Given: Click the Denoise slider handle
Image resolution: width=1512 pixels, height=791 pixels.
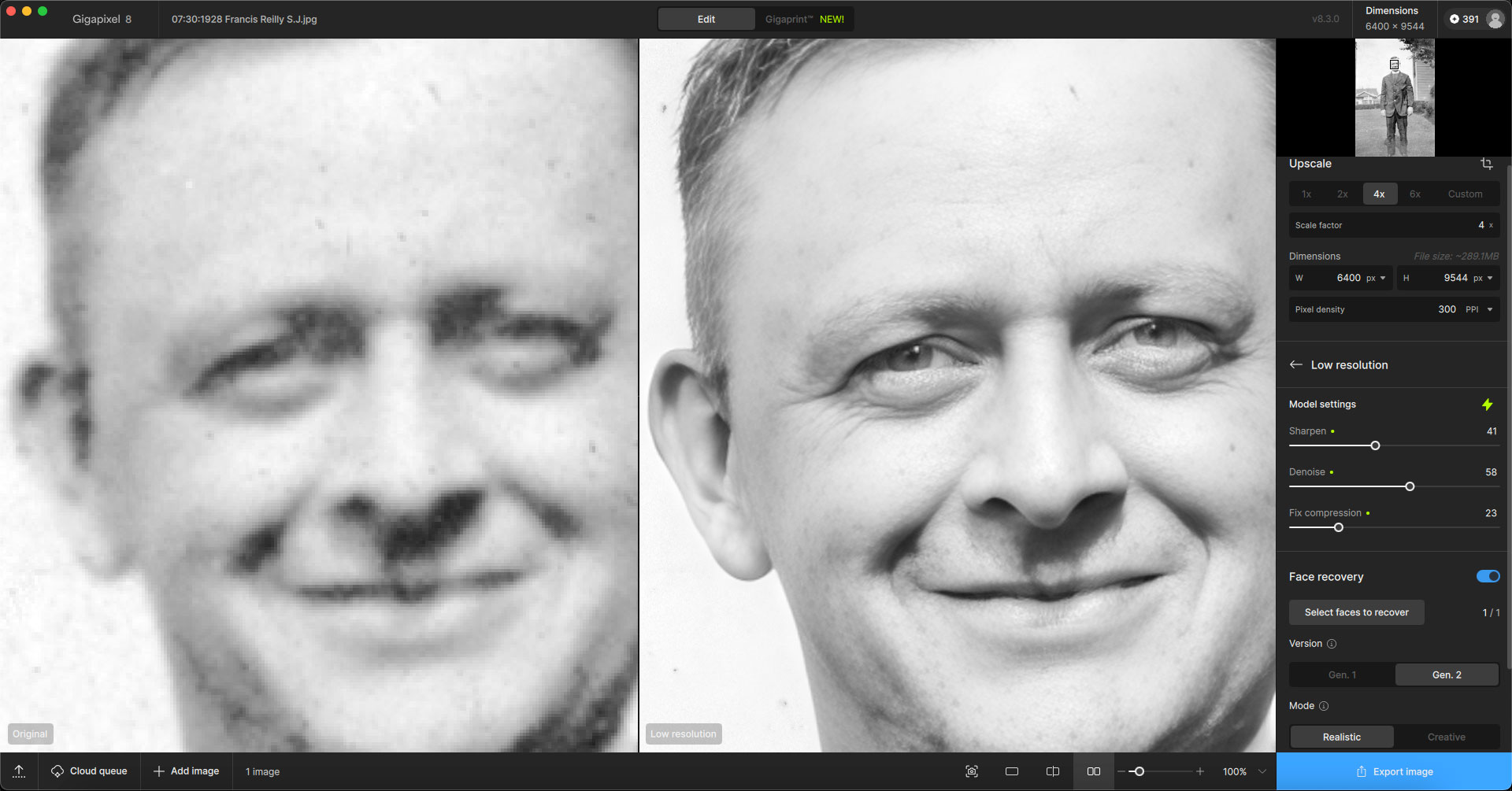Looking at the screenshot, I should (x=1410, y=486).
